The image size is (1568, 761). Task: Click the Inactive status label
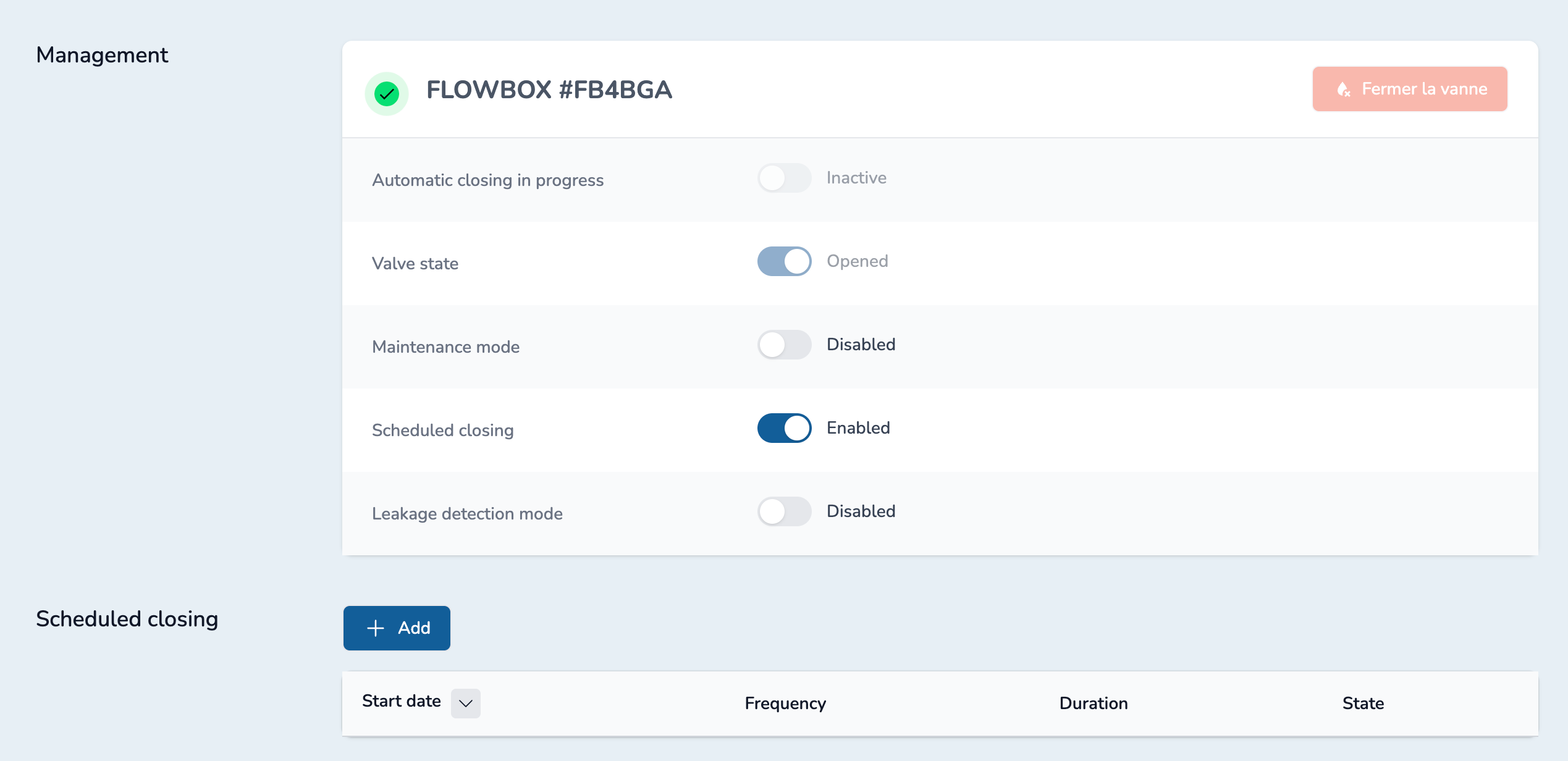pos(856,178)
